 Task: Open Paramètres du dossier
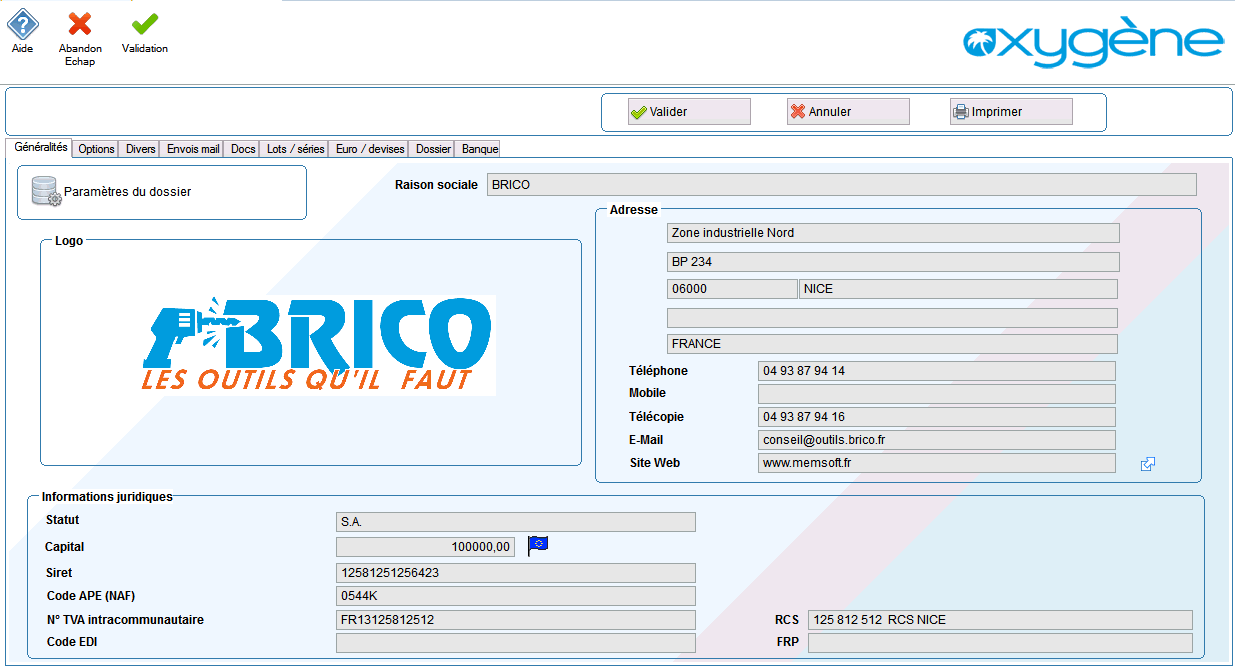click(x=162, y=192)
